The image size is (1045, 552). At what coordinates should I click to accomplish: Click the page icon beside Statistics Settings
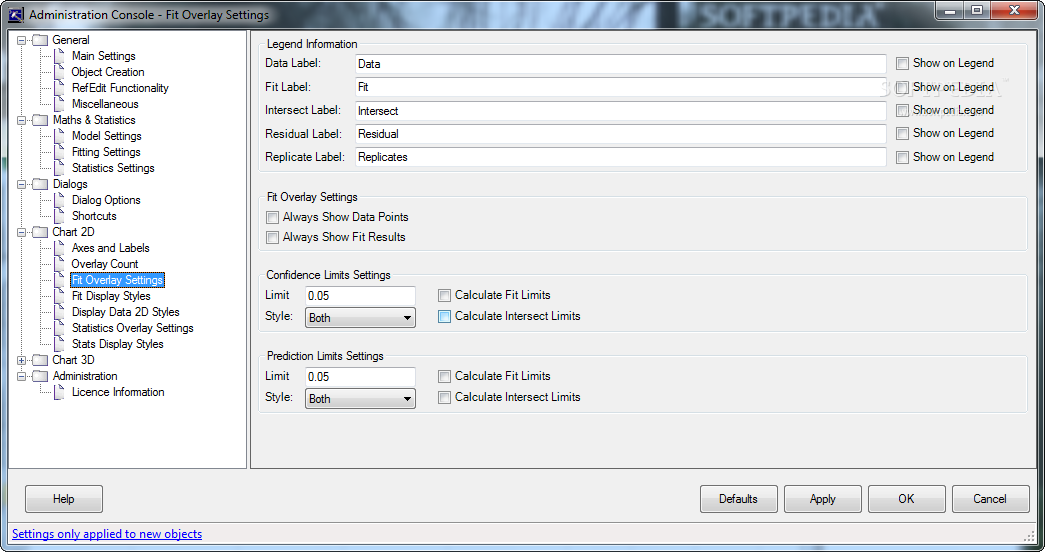click(59, 168)
